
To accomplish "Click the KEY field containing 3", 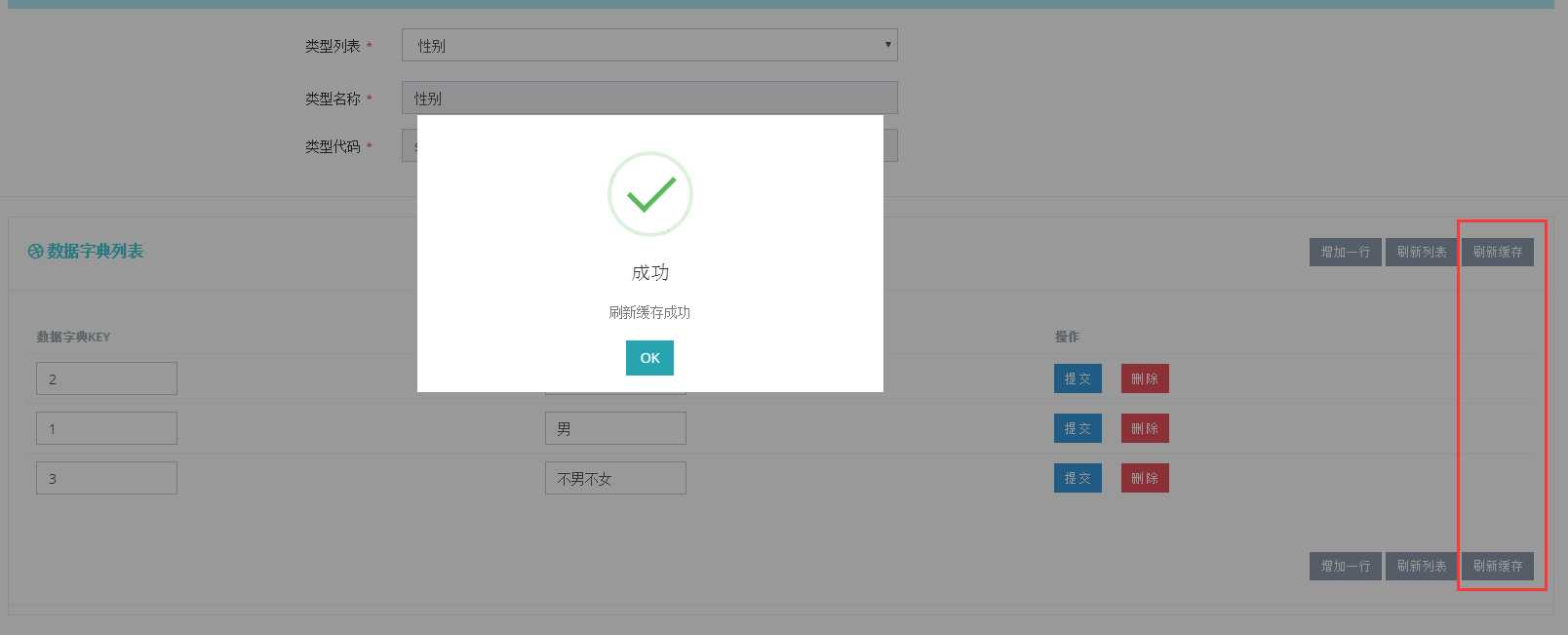I will (x=106, y=478).
